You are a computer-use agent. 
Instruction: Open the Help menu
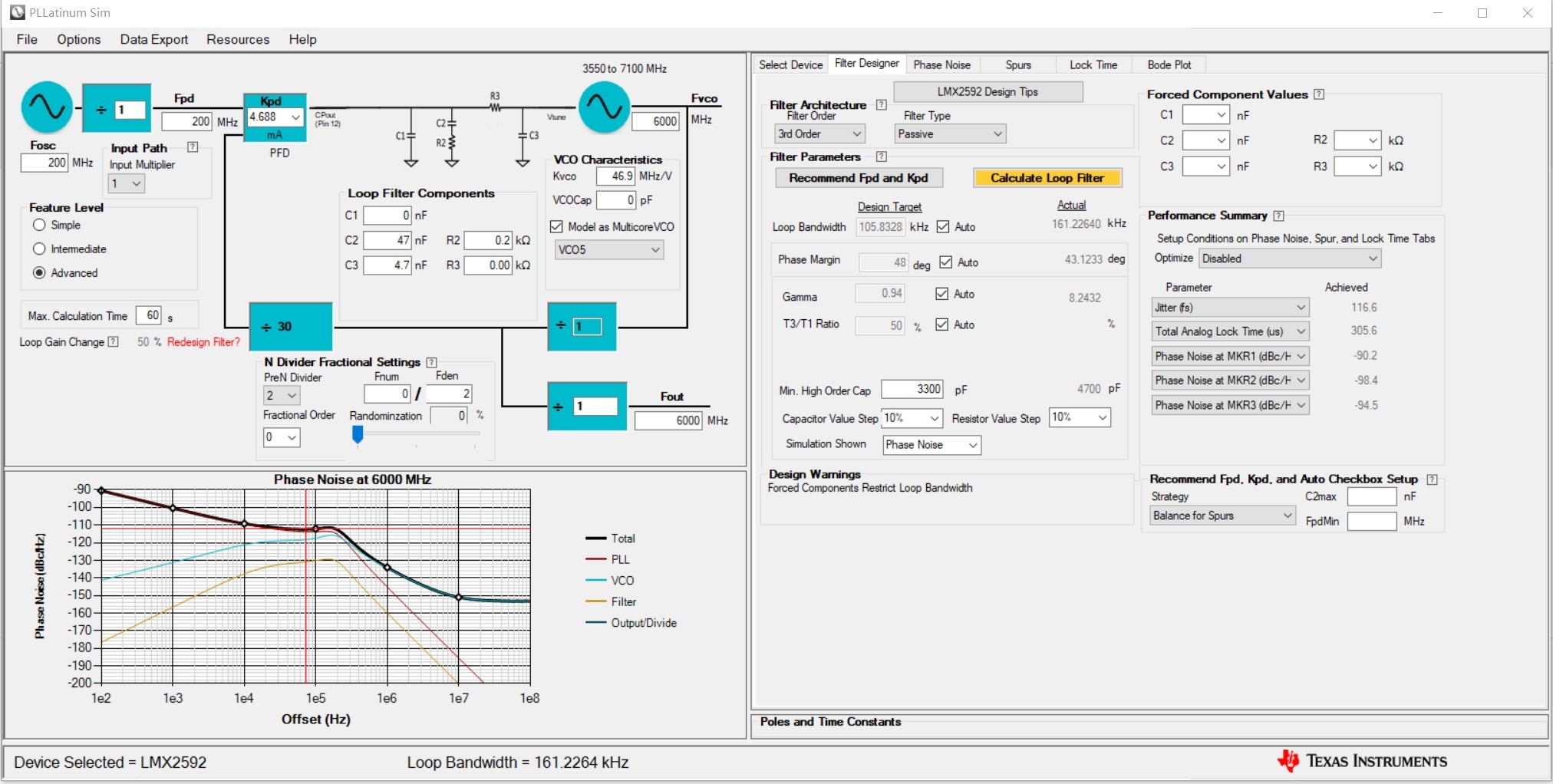(x=302, y=39)
